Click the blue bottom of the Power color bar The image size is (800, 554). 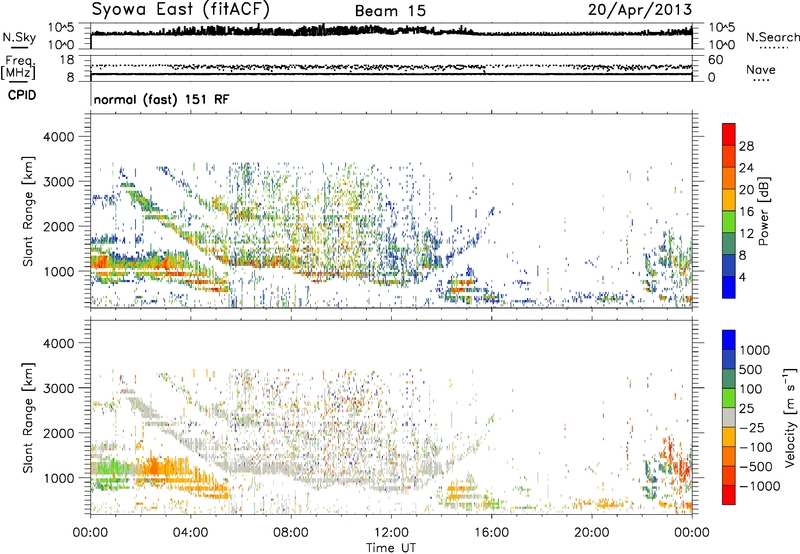[729, 288]
